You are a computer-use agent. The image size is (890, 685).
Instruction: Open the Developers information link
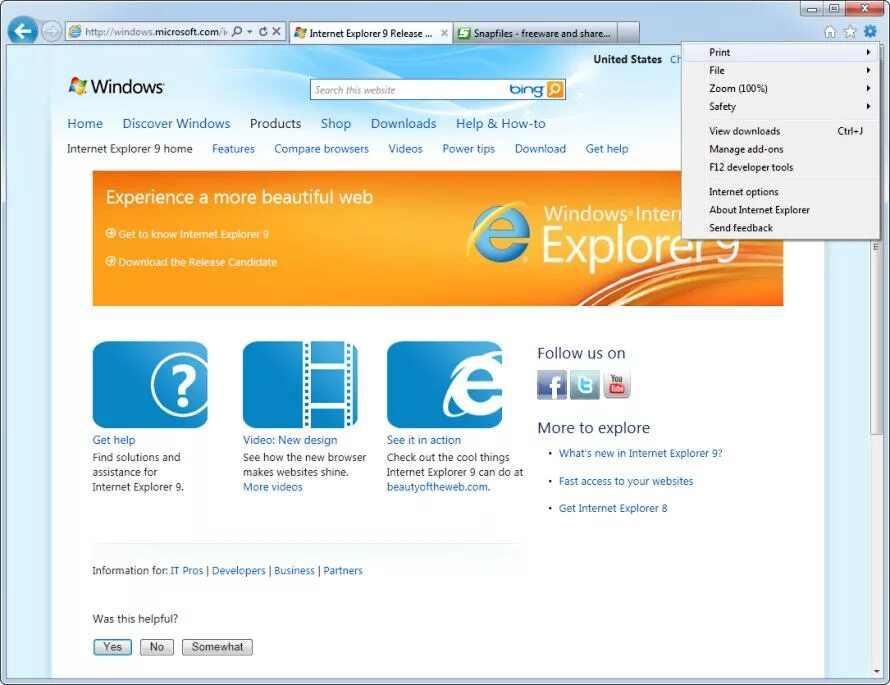click(x=238, y=571)
